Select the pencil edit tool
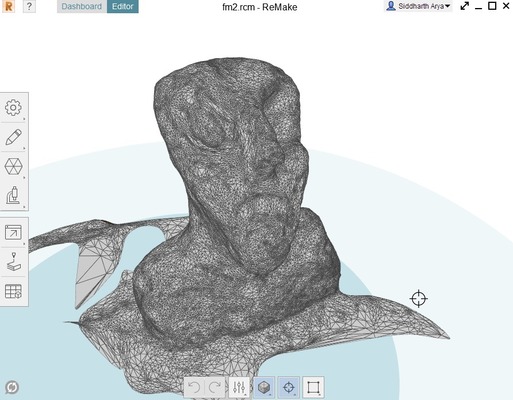 coord(13,137)
